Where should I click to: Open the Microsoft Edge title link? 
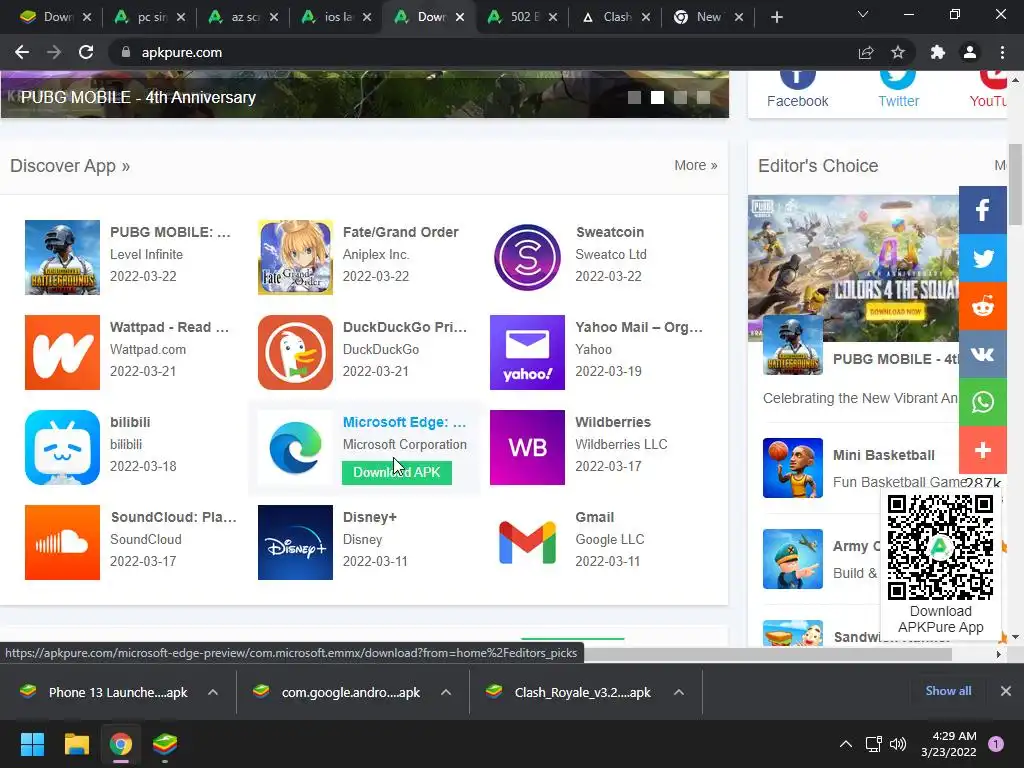point(404,422)
